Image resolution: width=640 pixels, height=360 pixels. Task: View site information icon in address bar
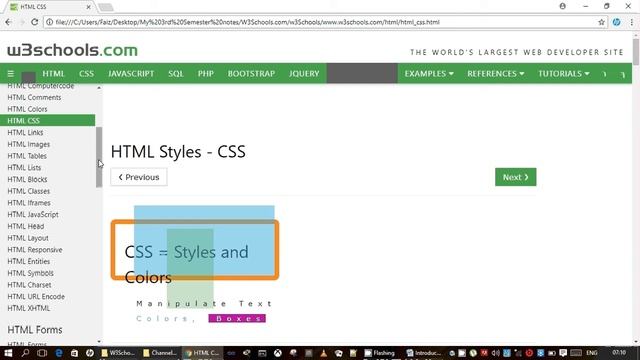tap(49, 22)
